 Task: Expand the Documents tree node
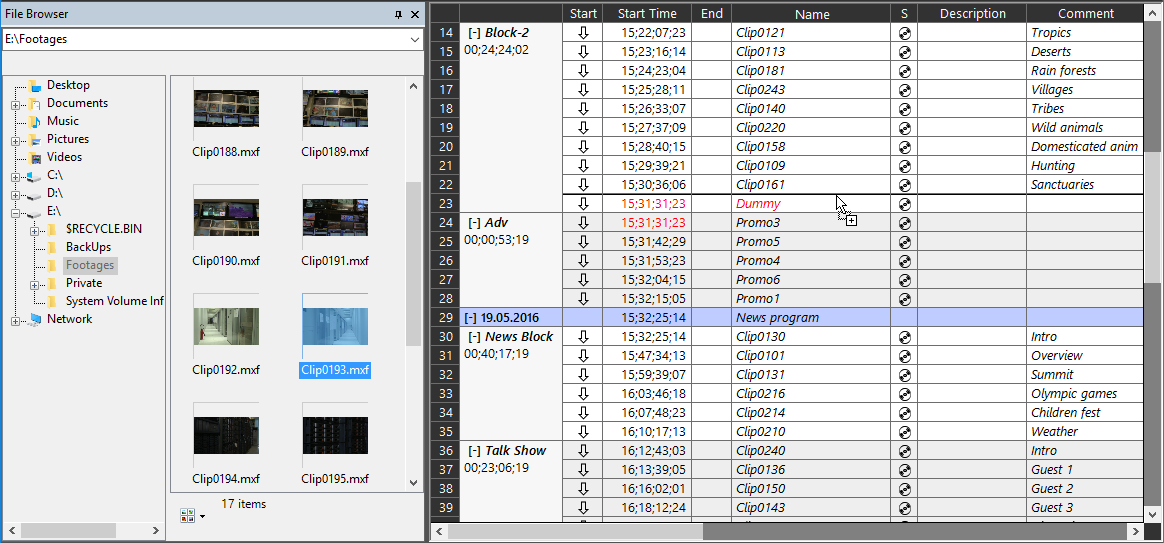pyautogui.click(x=15, y=104)
